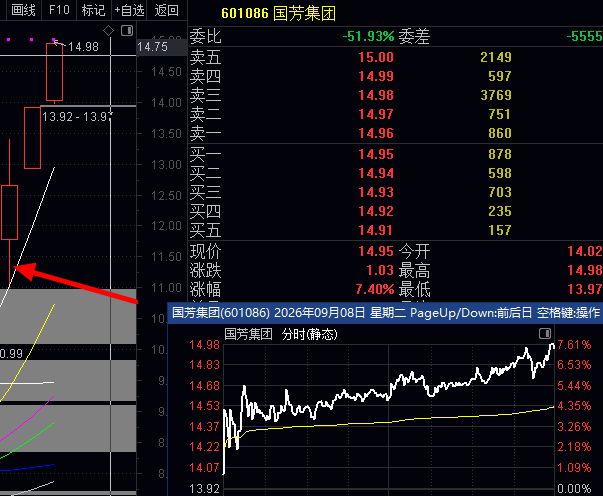Image resolution: width=603 pixels, height=496 pixels.
Task: Click the 标记 mark button
Action: point(93,10)
